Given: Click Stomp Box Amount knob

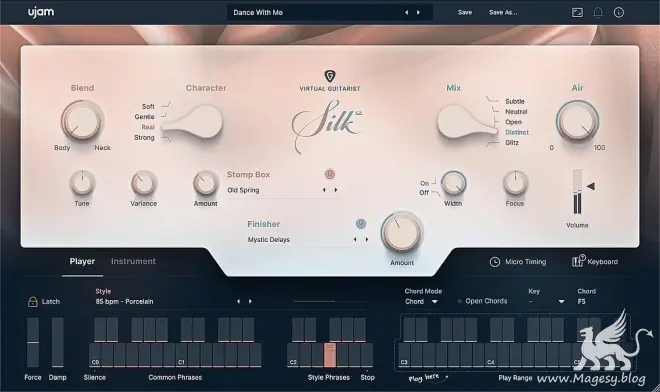Looking at the screenshot, I should coord(205,183).
